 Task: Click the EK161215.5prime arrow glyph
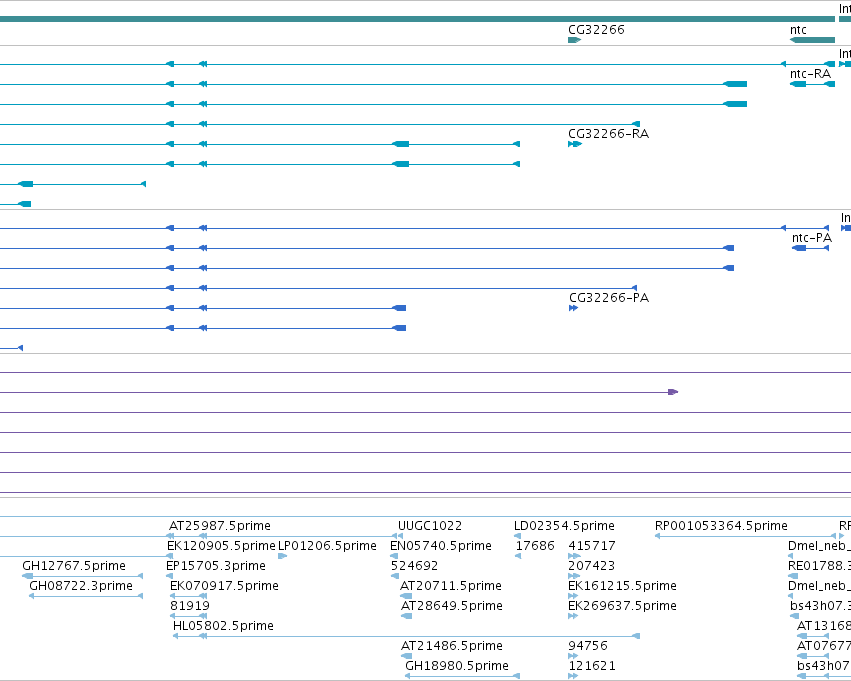coord(573,596)
